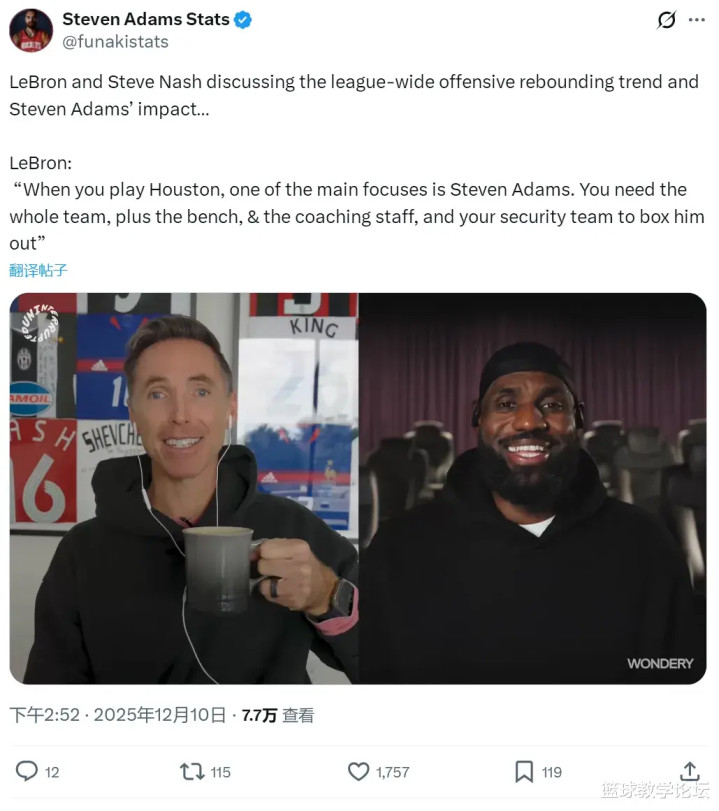This screenshot has width=719, height=811.
Task: Like the post with heart icon
Action: [358, 772]
